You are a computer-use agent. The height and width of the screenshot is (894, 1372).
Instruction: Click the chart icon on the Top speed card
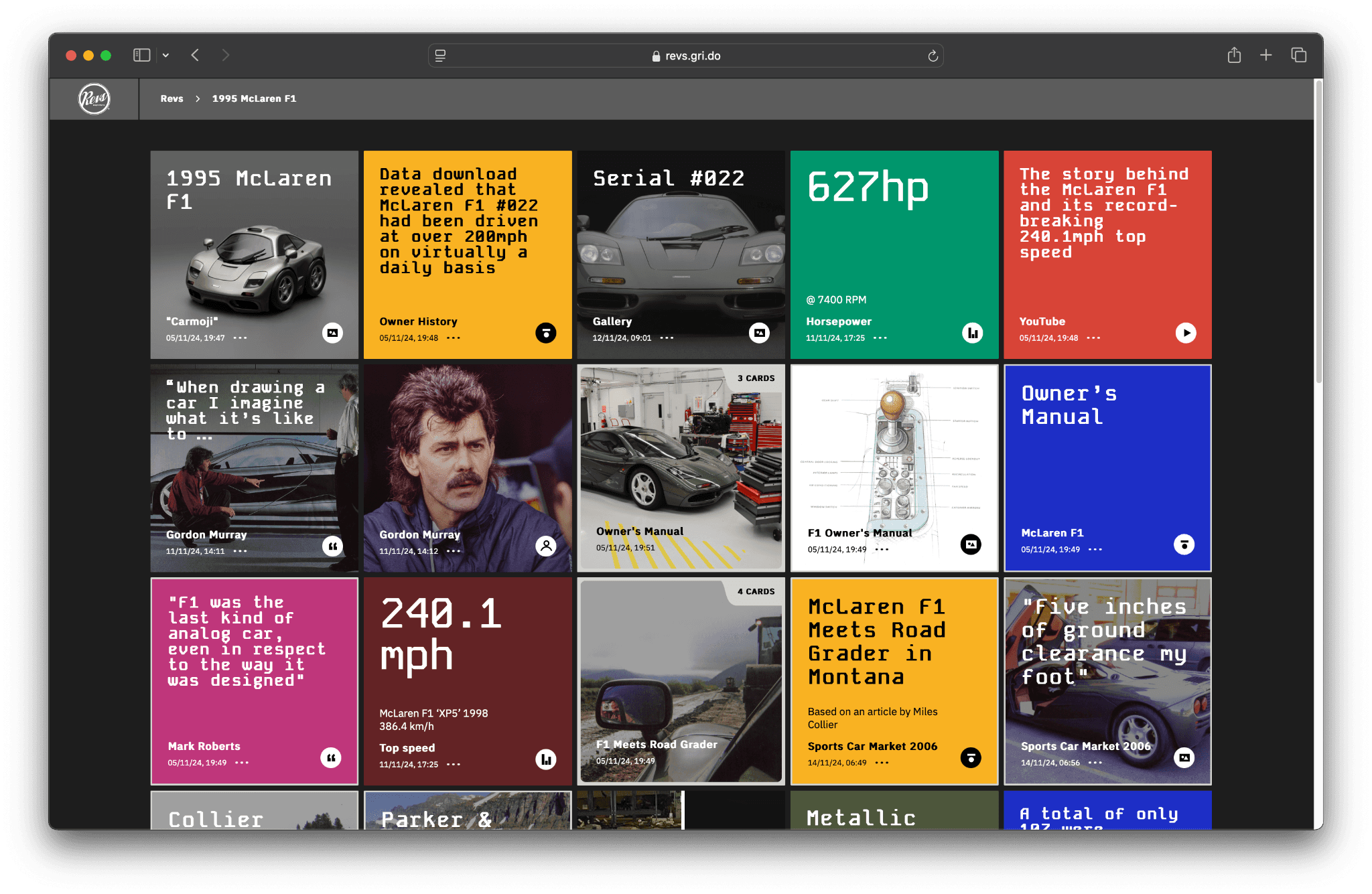pos(546,759)
